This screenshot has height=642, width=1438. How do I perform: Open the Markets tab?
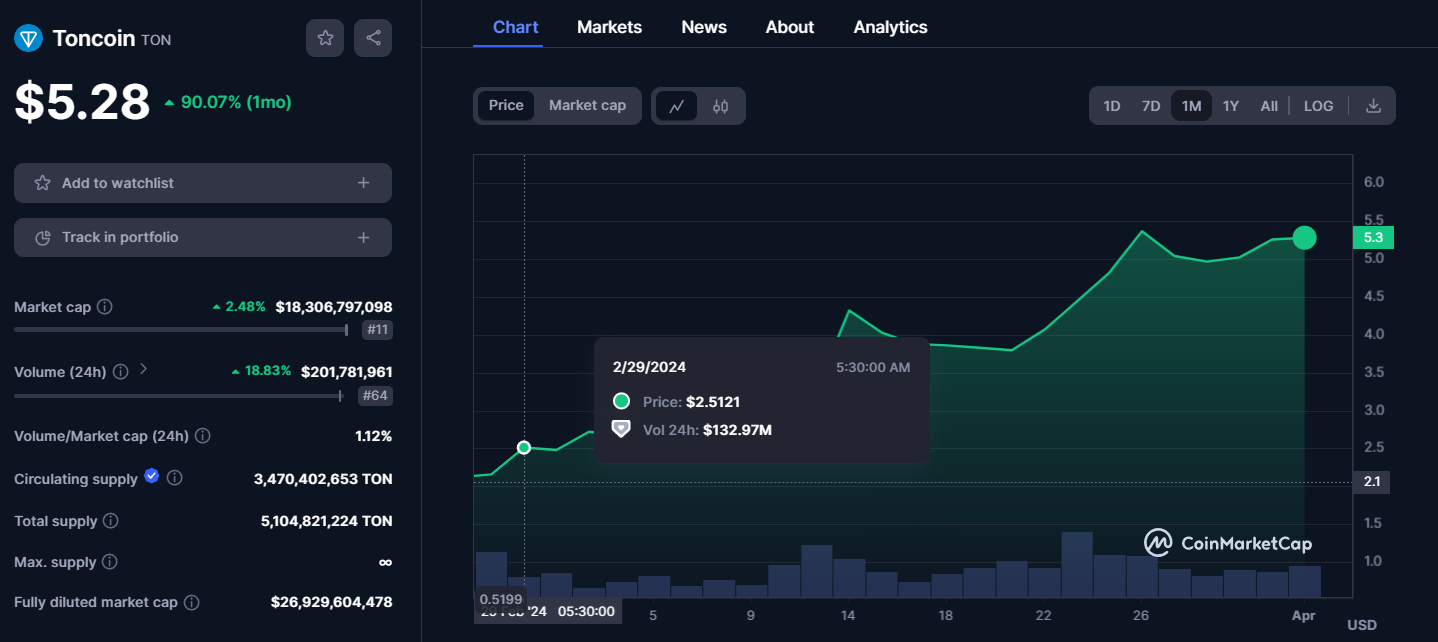[609, 27]
